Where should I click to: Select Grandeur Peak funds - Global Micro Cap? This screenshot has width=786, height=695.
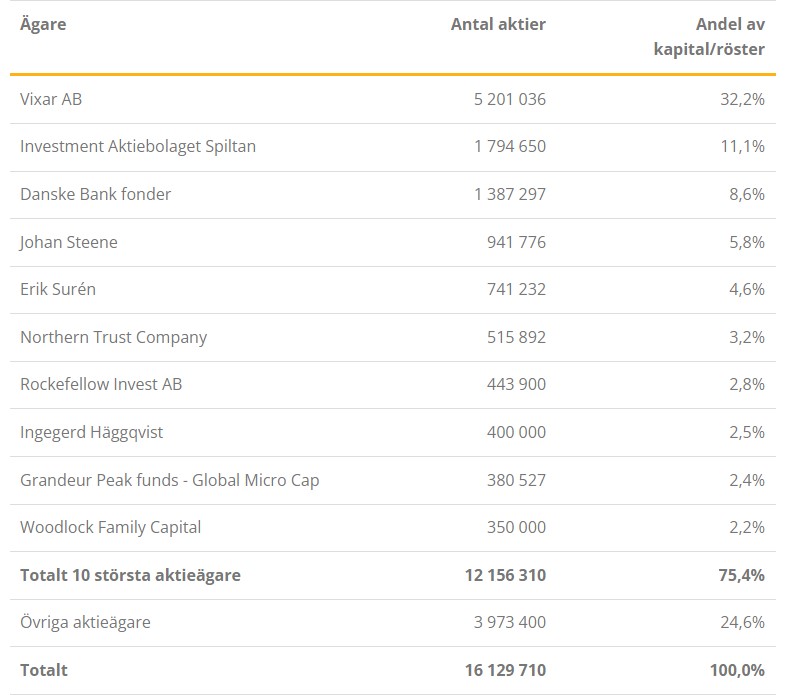point(169,480)
